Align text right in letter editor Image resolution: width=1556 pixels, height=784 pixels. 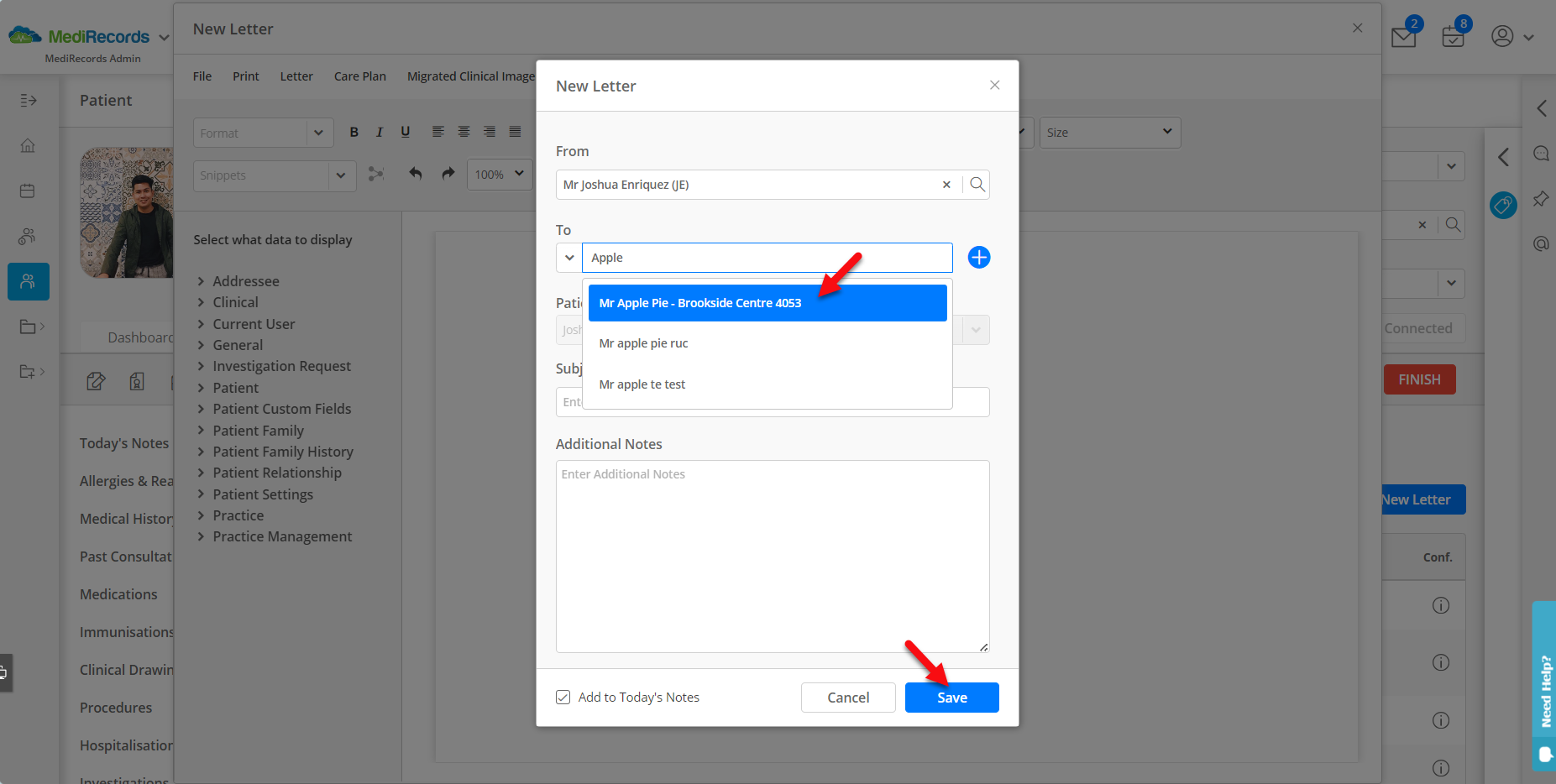490,132
